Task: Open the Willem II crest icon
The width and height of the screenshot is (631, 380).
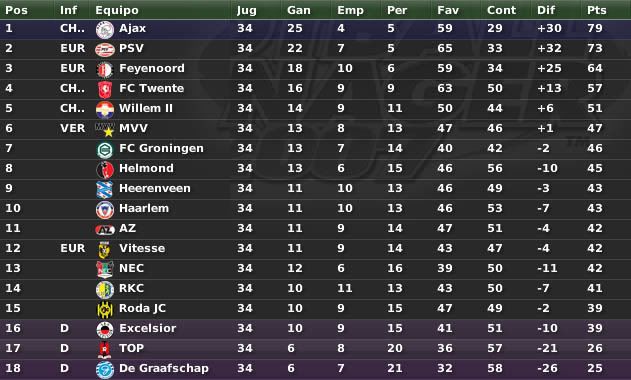Action: tap(105, 109)
